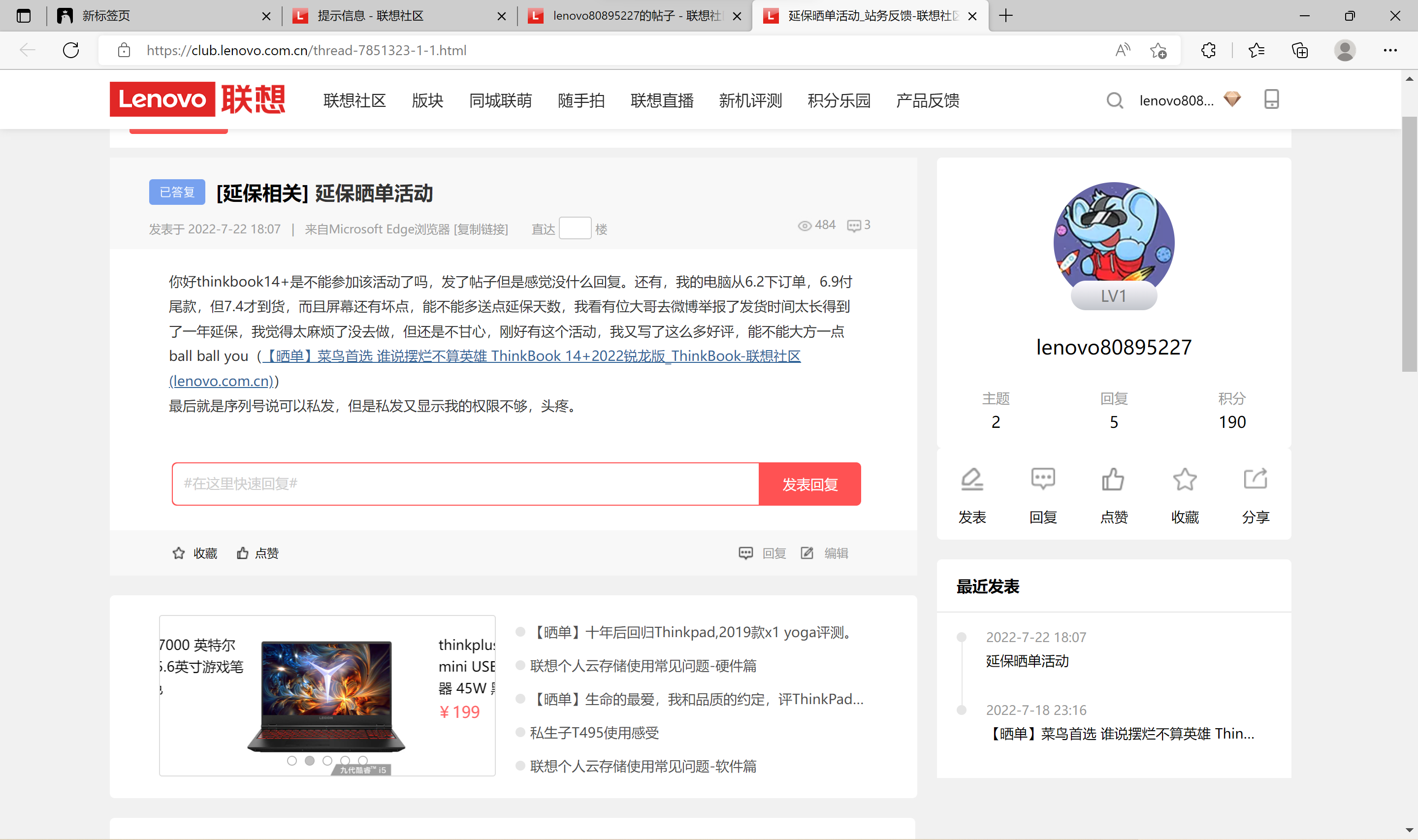Open 【晒单】生命的最爱 ThinkPad link
1418x840 pixels.
(697, 700)
